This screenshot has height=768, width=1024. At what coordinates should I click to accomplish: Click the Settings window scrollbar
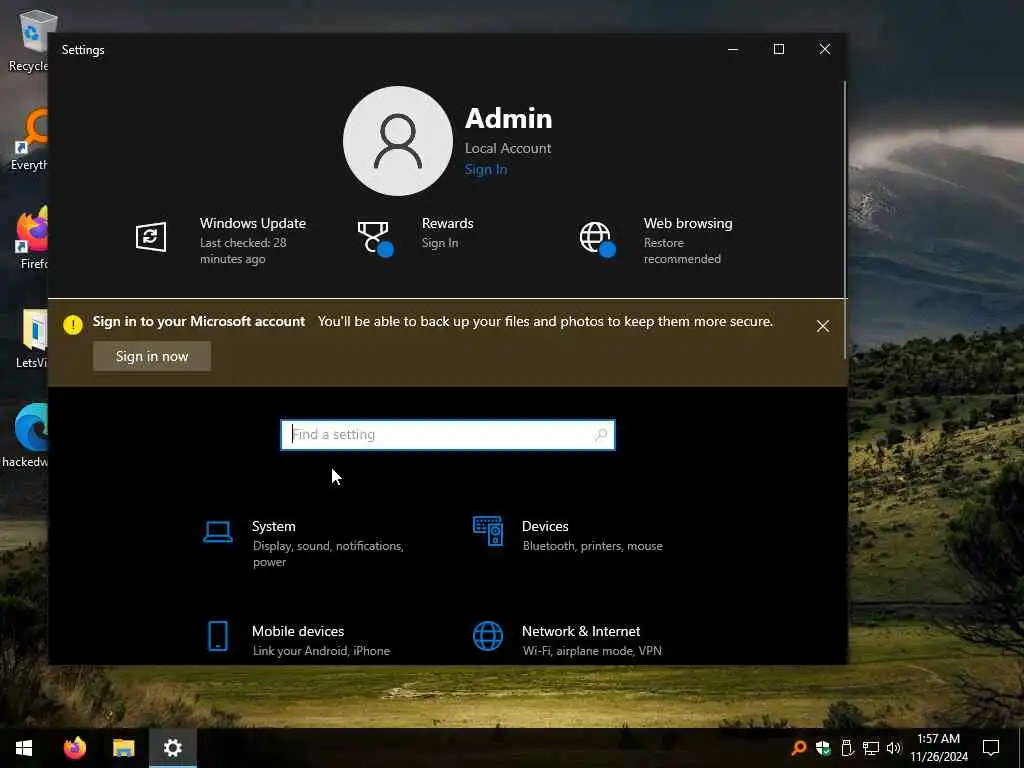[845, 220]
